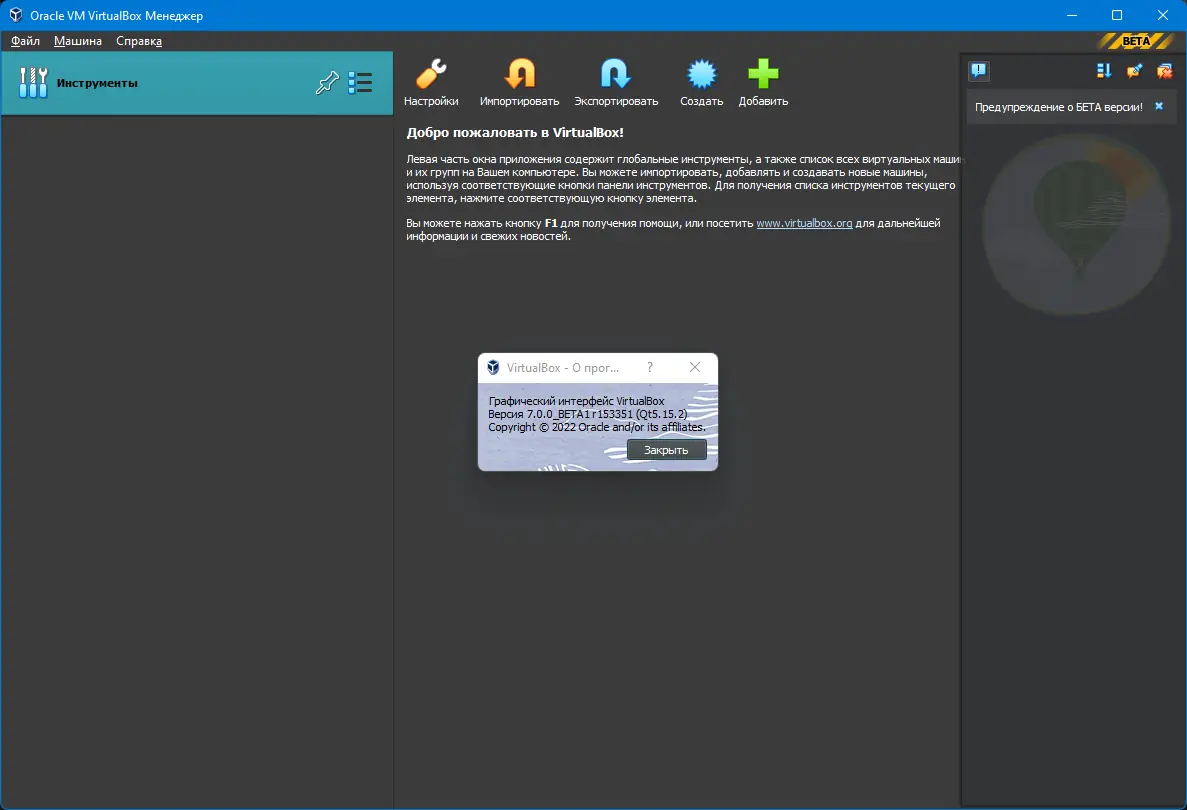Open the notification preferences icon
This screenshot has width=1187, height=810.
click(x=1135, y=72)
